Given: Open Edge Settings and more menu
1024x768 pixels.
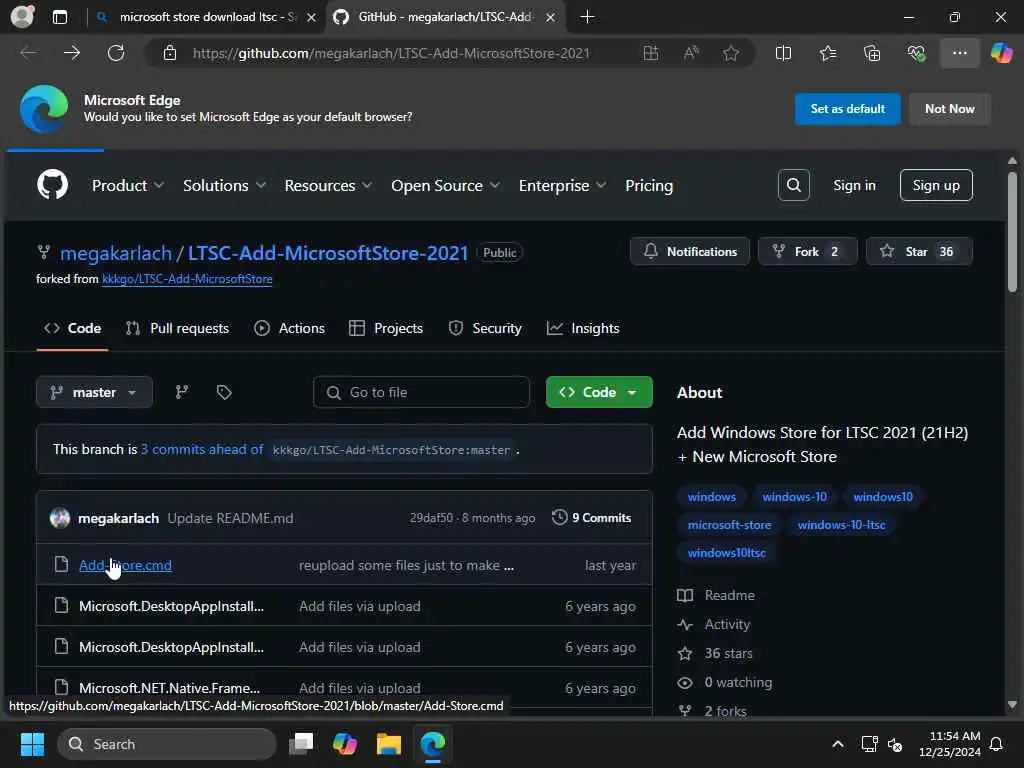Looking at the screenshot, I should [959, 53].
